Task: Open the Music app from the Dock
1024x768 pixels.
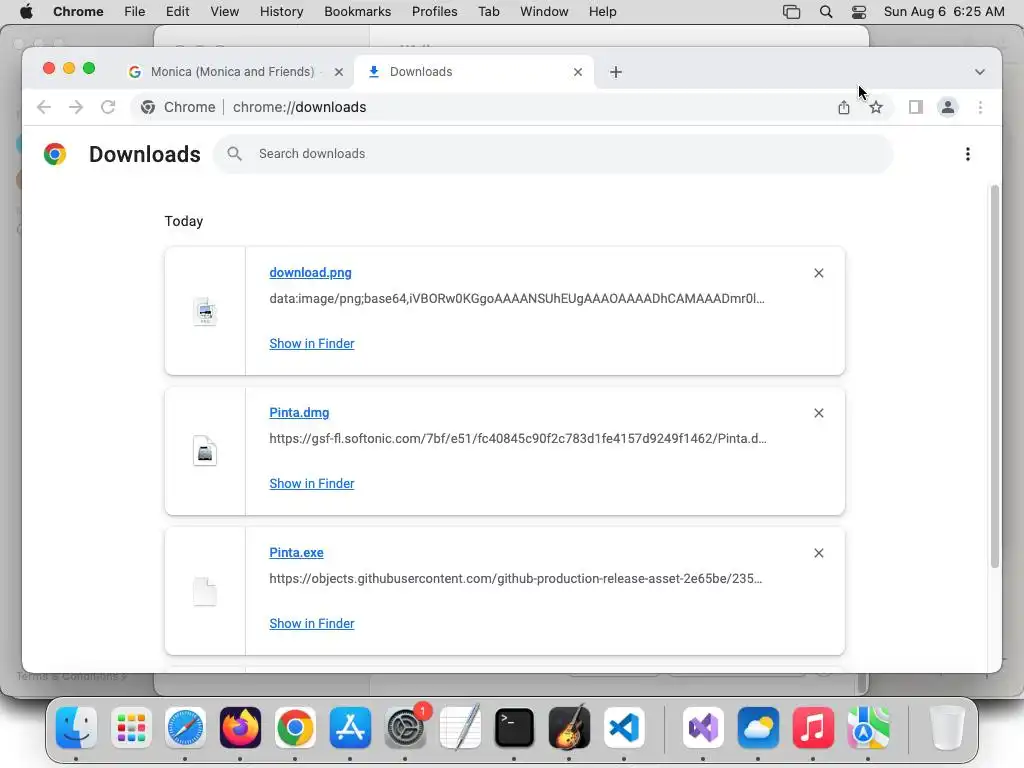Action: click(x=813, y=728)
